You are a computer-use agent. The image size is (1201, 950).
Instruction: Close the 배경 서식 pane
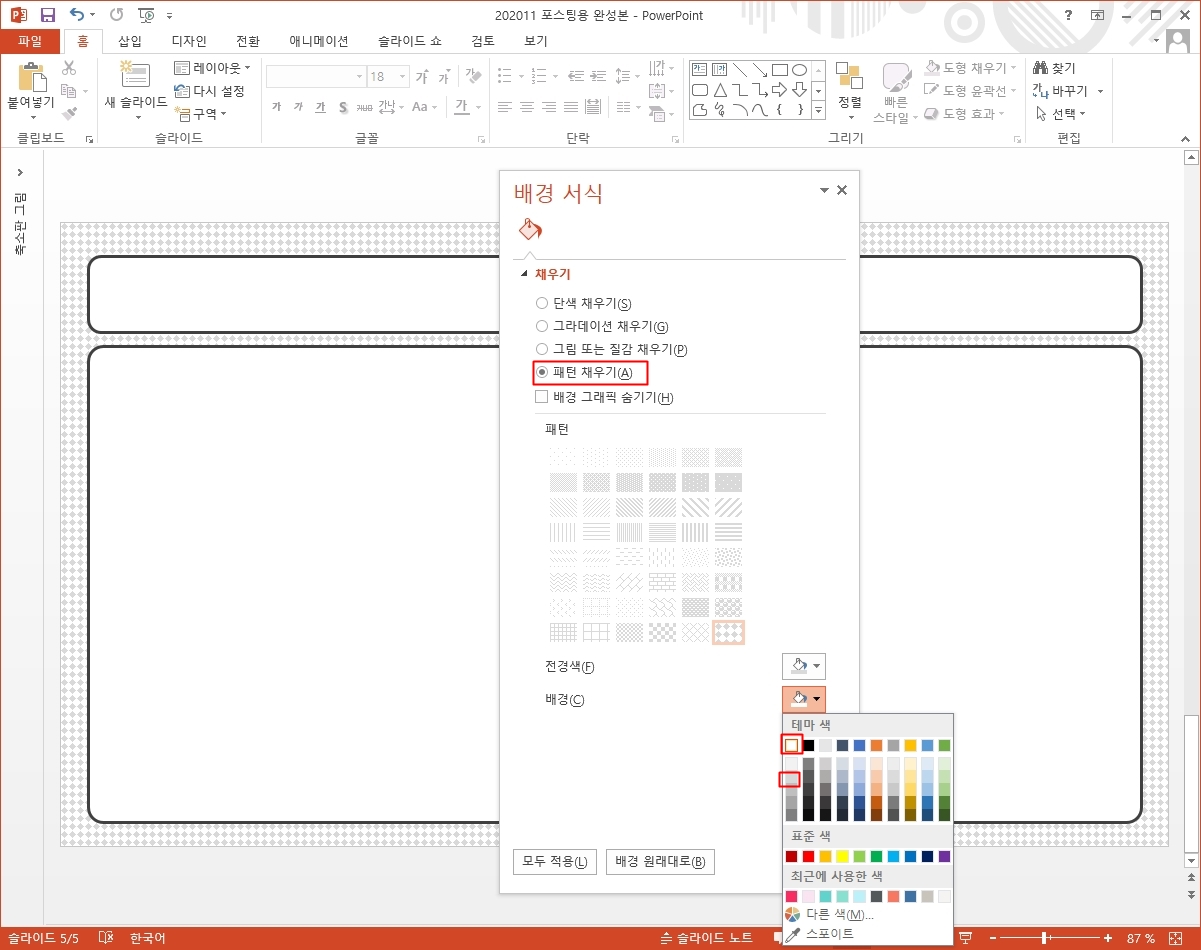842,190
